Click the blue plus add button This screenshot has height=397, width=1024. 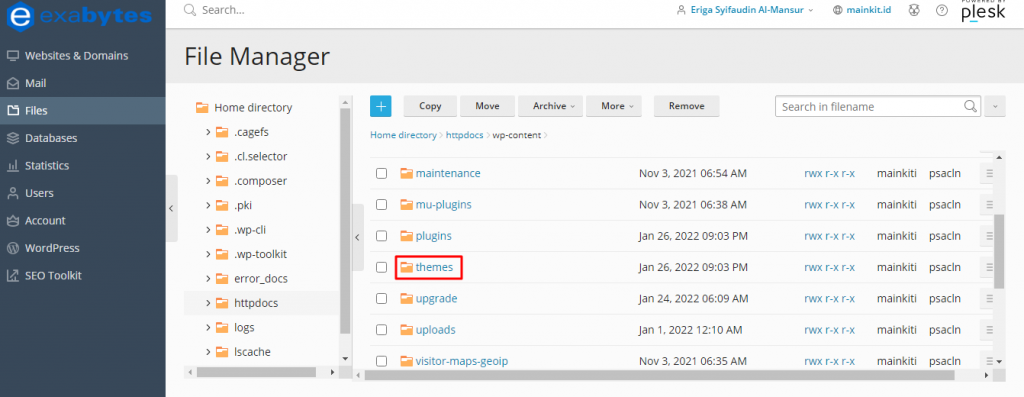[381, 106]
